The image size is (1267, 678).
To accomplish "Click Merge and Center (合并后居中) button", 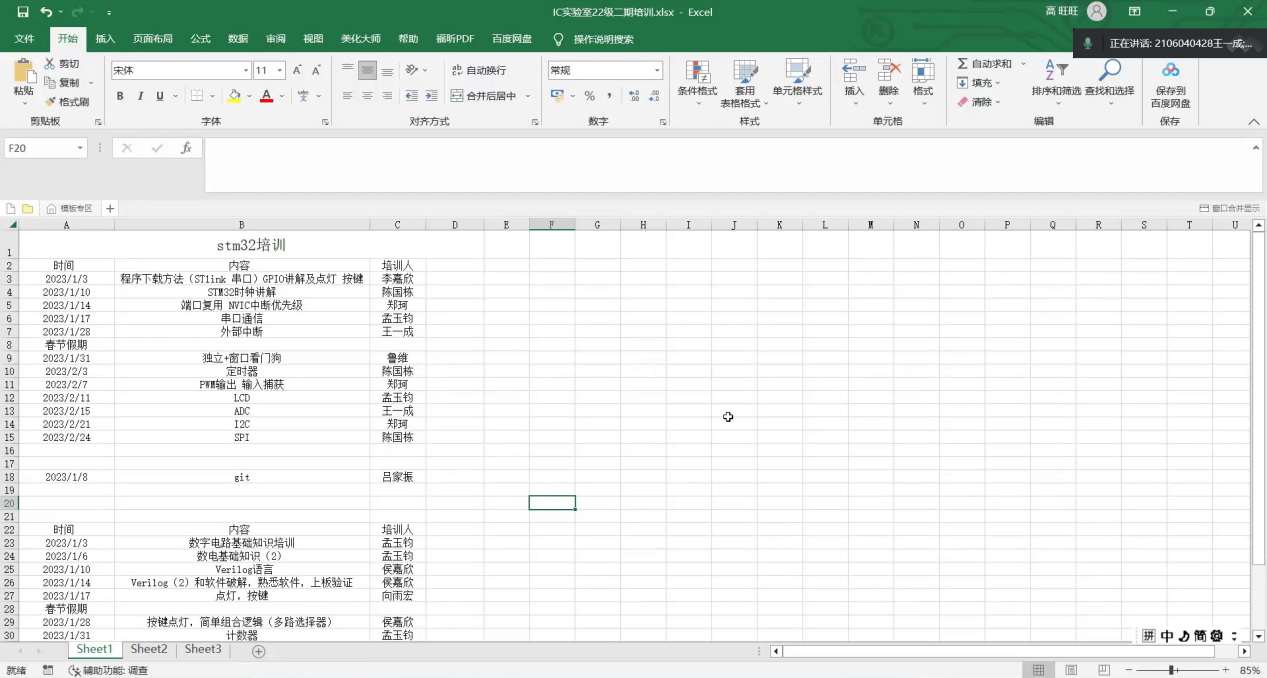I will [x=483, y=96].
